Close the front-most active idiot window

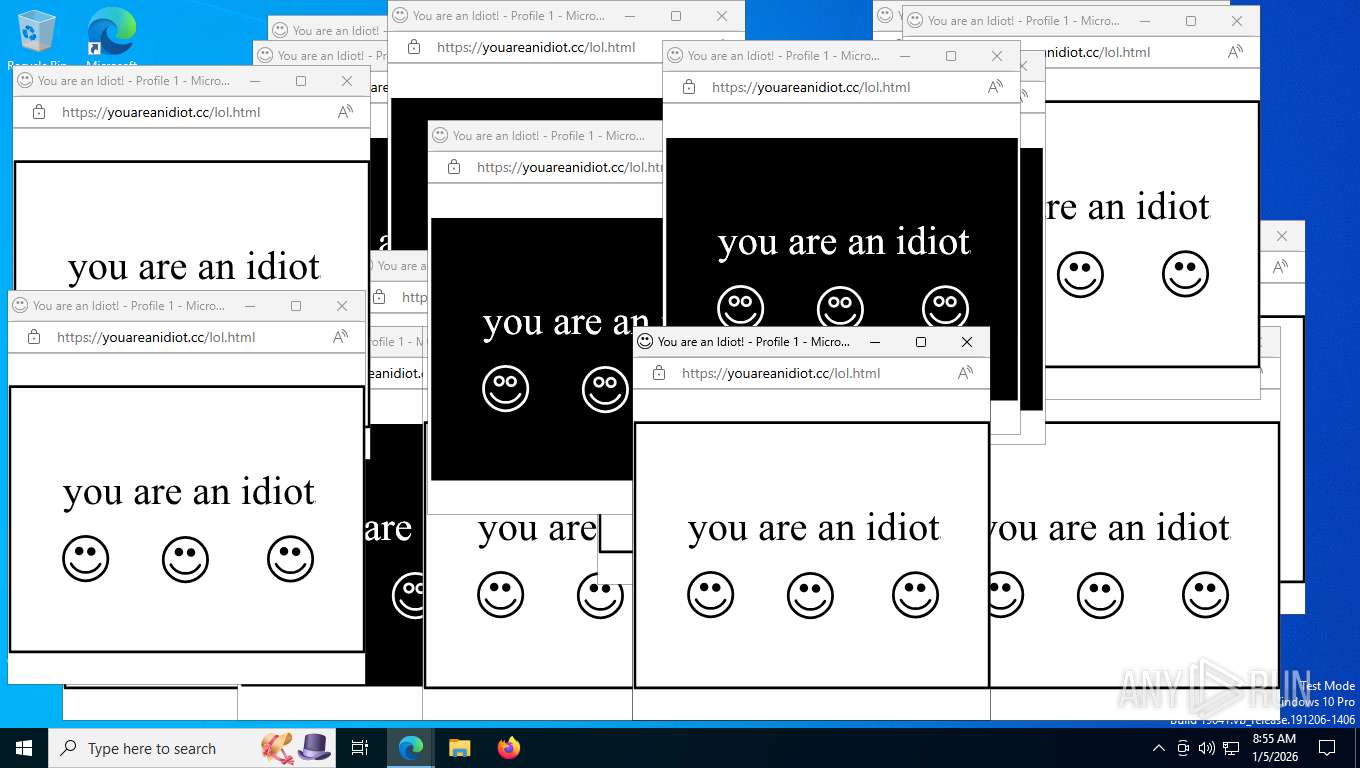point(967,342)
